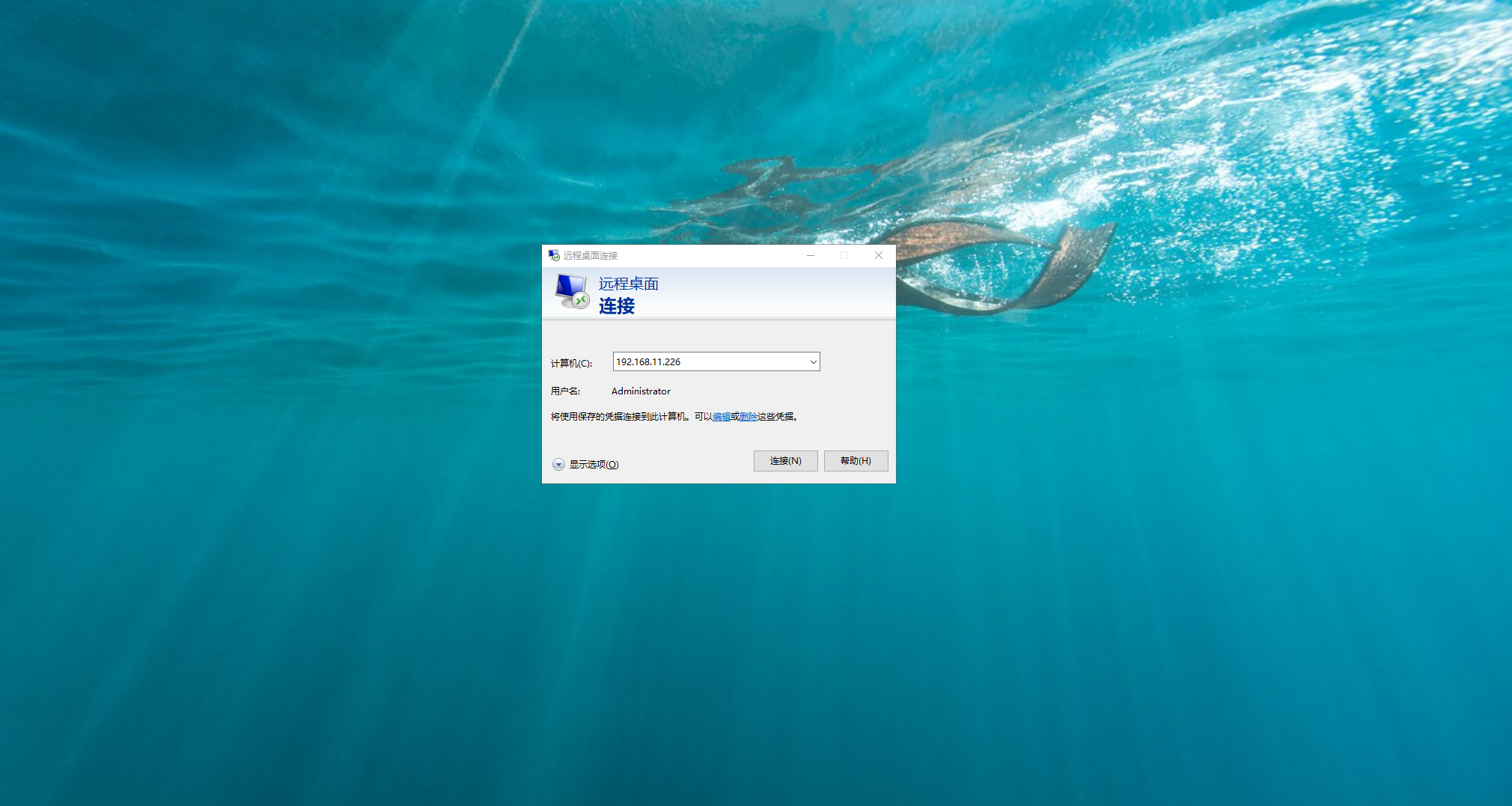Click into the 192.168.11.226 computer field

pos(707,362)
